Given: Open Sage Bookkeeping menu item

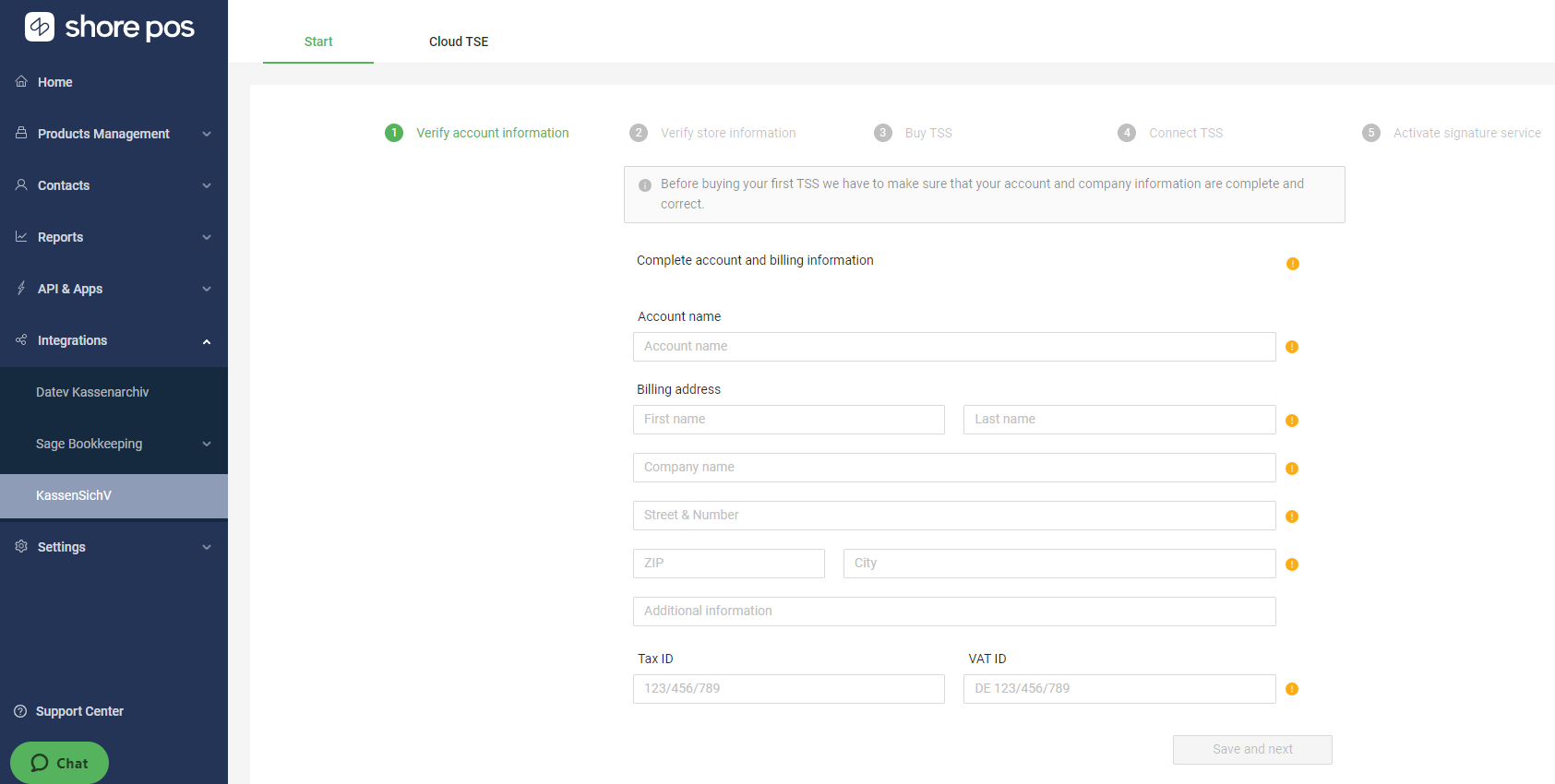Looking at the screenshot, I should [x=114, y=444].
